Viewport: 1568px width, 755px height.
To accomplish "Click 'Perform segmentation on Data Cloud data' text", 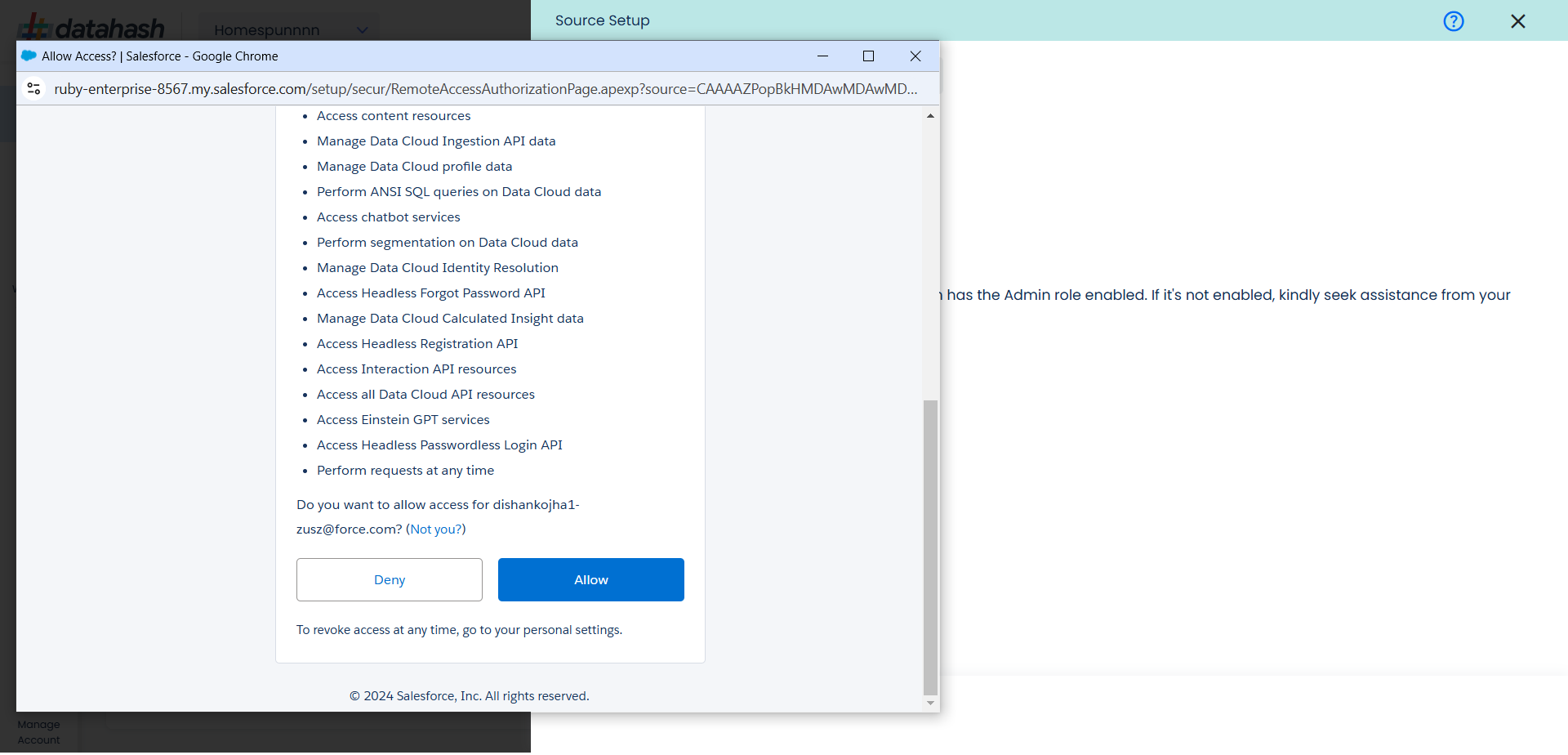I will [448, 243].
